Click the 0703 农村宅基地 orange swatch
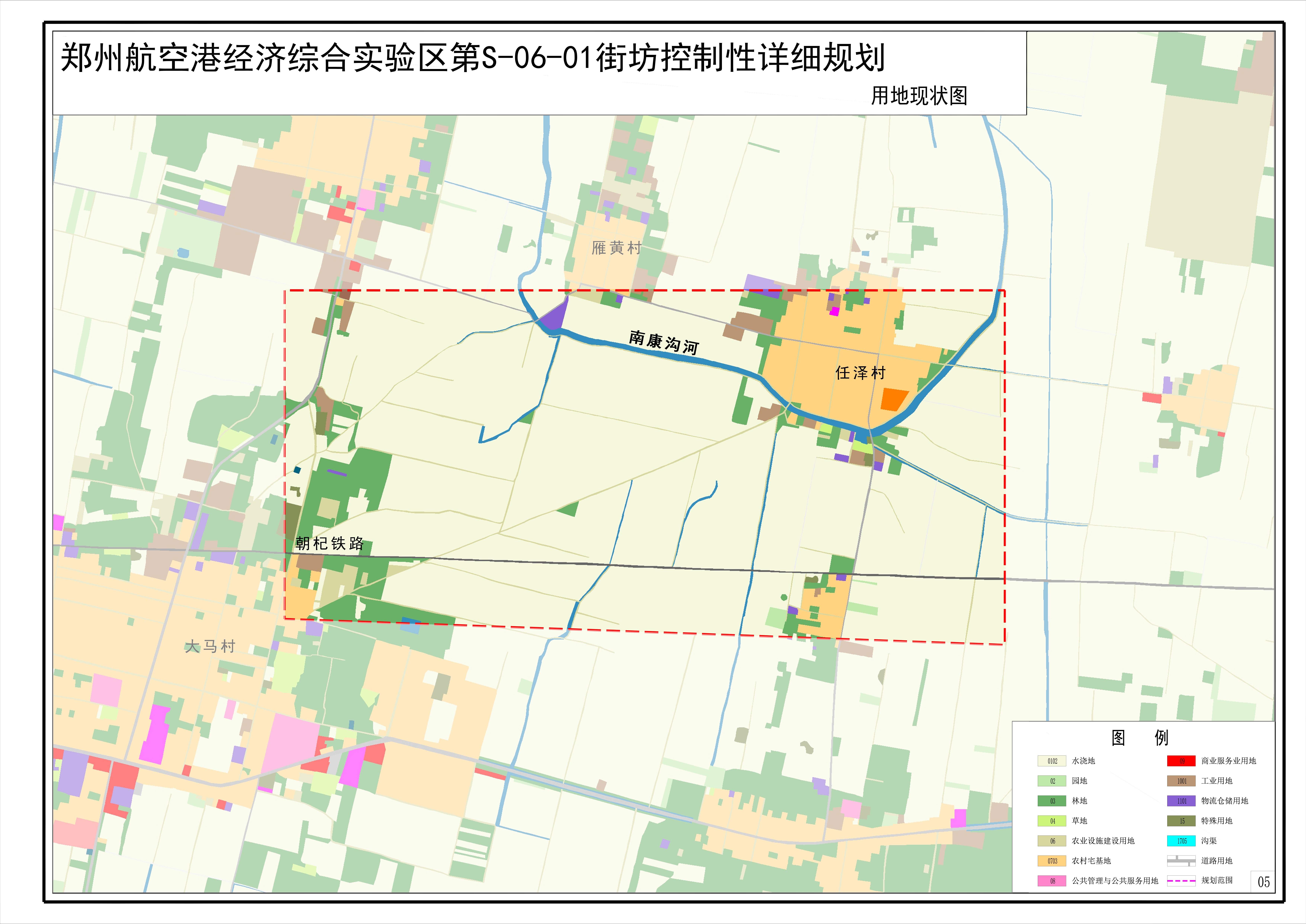 coord(1052,861)
